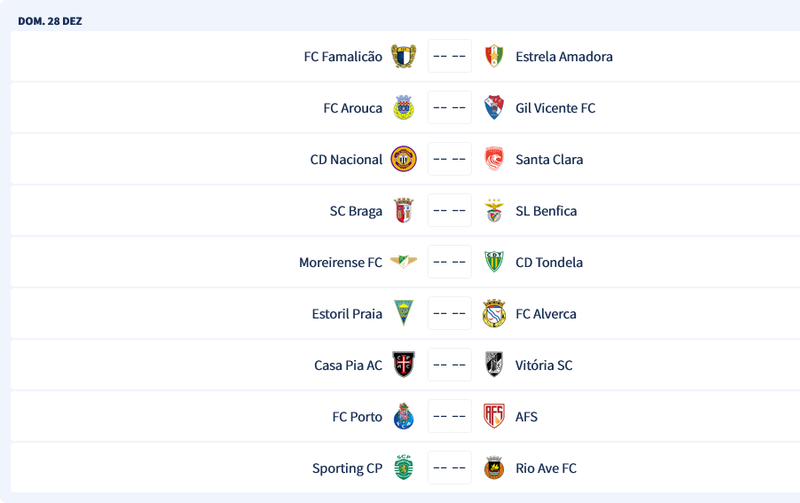Click the Moreirense FC crest
Viewport: 800px width, 503px height.
403,262
